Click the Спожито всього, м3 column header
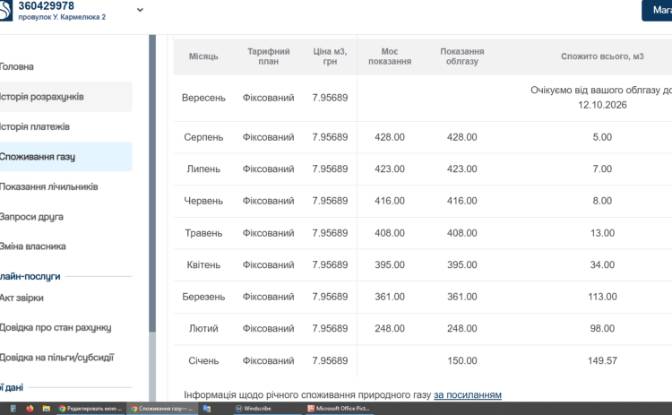 click(602, 57)
